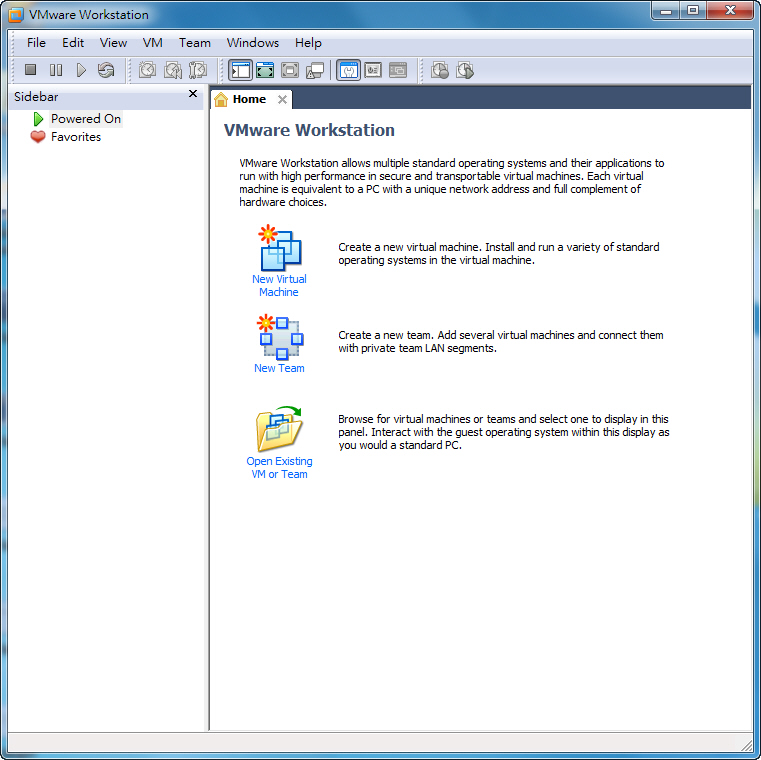The height and width of the screenshot is (760, 761).
Task: Click the Replay toolbar icon
Action: point(465,70)
